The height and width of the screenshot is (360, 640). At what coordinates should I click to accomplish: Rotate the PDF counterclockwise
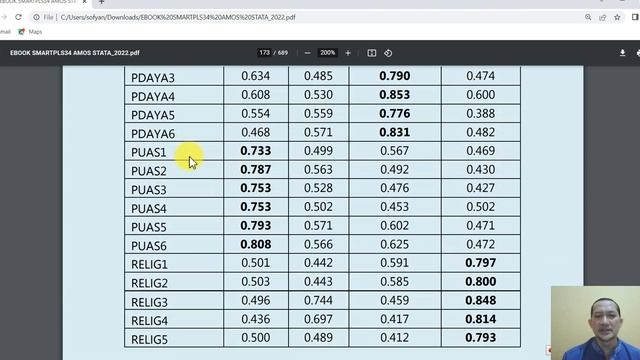click(x=388, y=53)
